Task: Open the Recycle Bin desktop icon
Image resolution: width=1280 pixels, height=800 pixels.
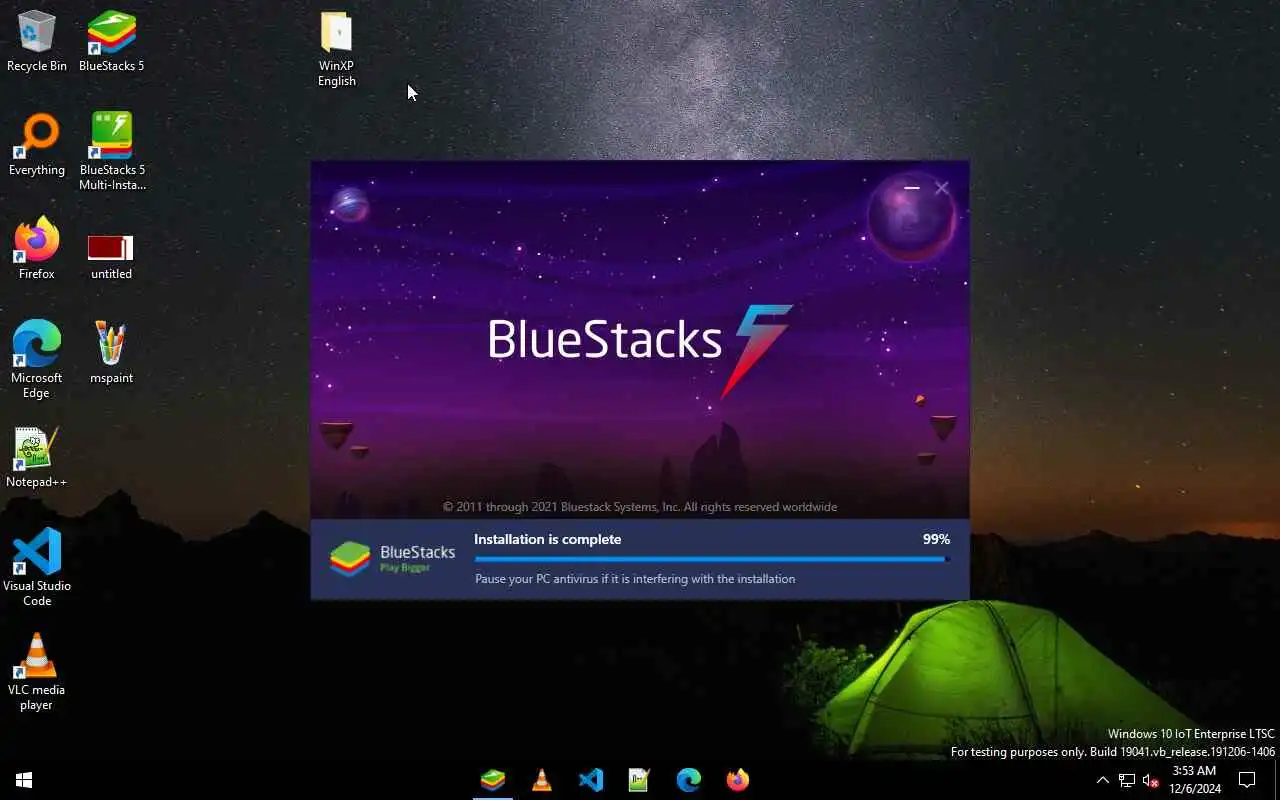Action: tap(37, 42)
